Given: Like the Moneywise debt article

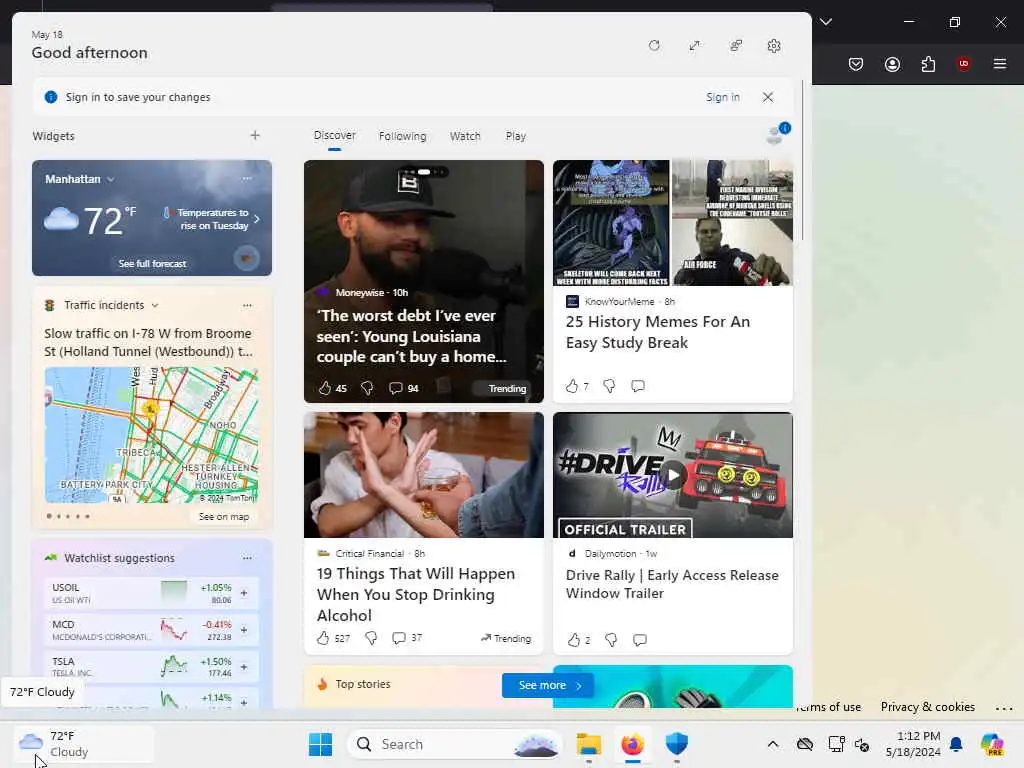Looking at the screenshot, I should pyautogui.click(x=325, y=388).
